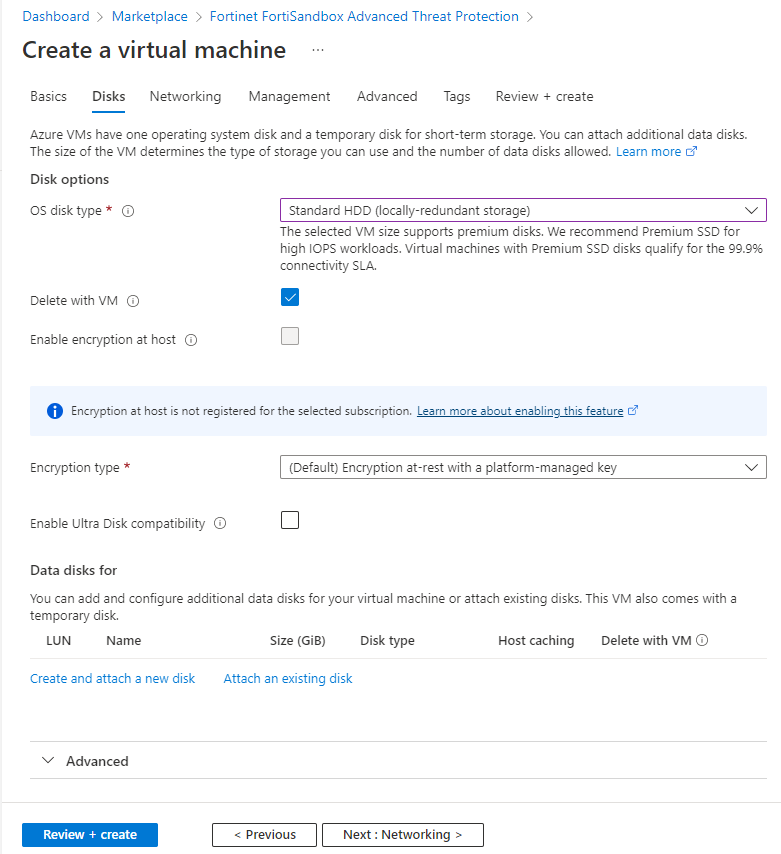Click the Review + create button
This screenshot has height=854, width=781.
(90, 835)
